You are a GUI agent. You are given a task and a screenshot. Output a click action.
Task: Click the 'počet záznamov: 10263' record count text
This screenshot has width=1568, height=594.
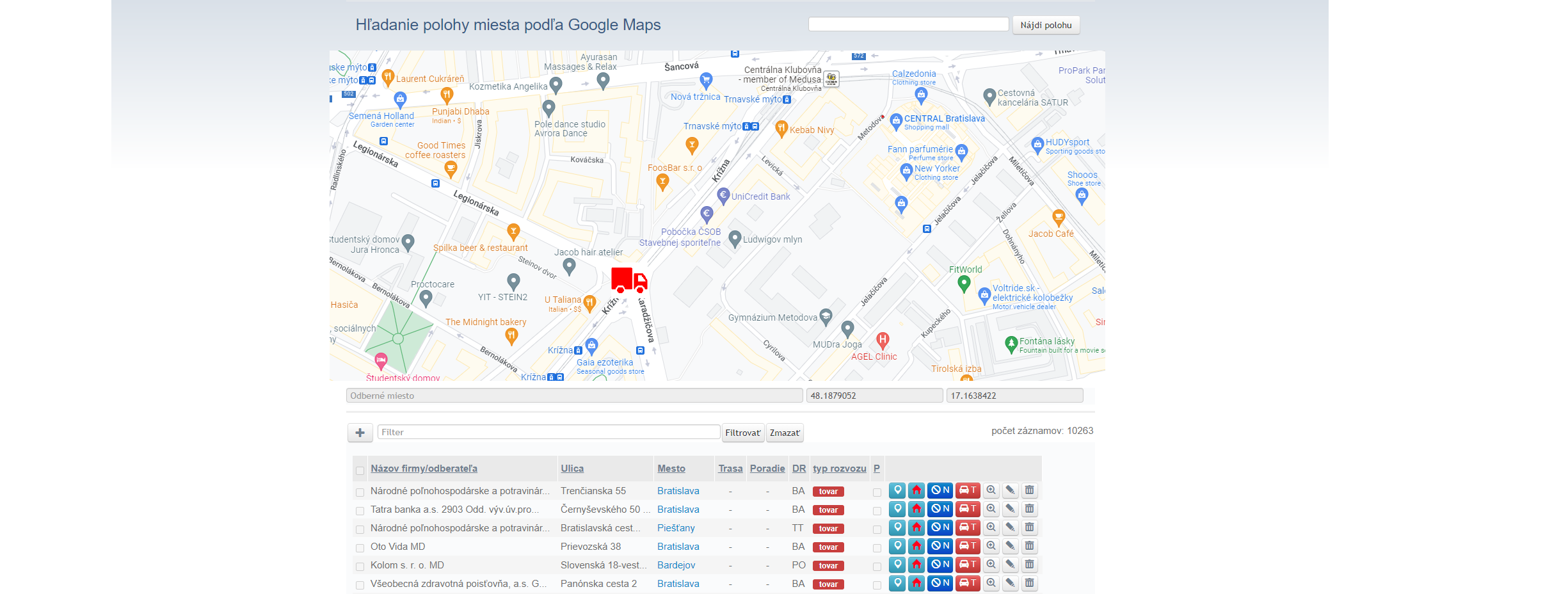tap(1042, 431)
